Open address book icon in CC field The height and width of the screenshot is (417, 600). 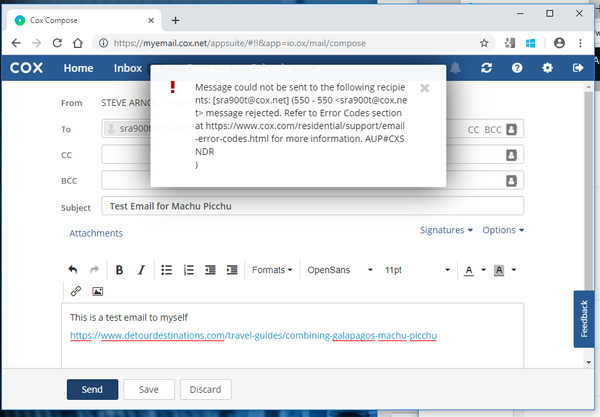tap(512, 155)
